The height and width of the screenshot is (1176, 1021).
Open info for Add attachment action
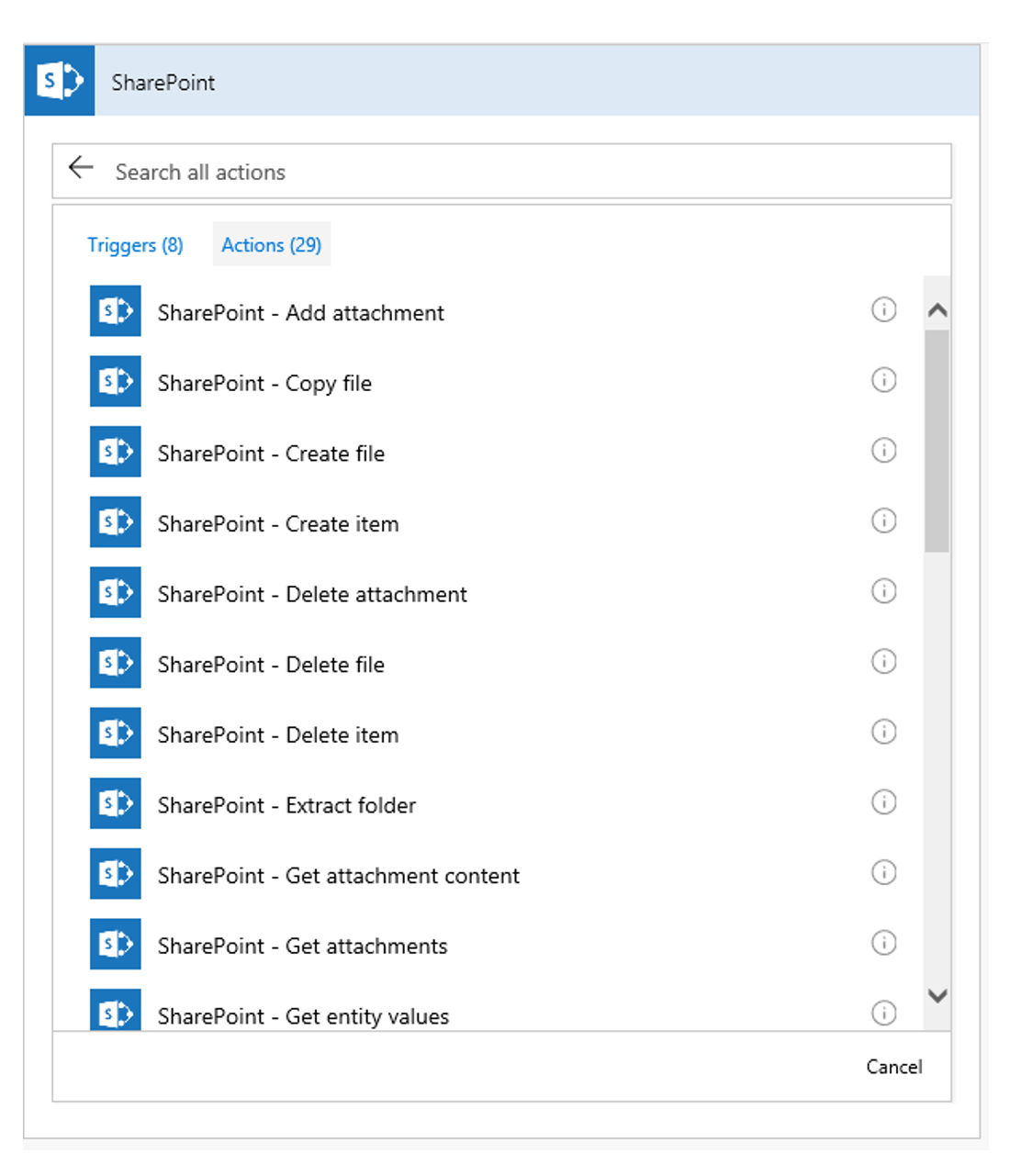click(x=883, y=310)
